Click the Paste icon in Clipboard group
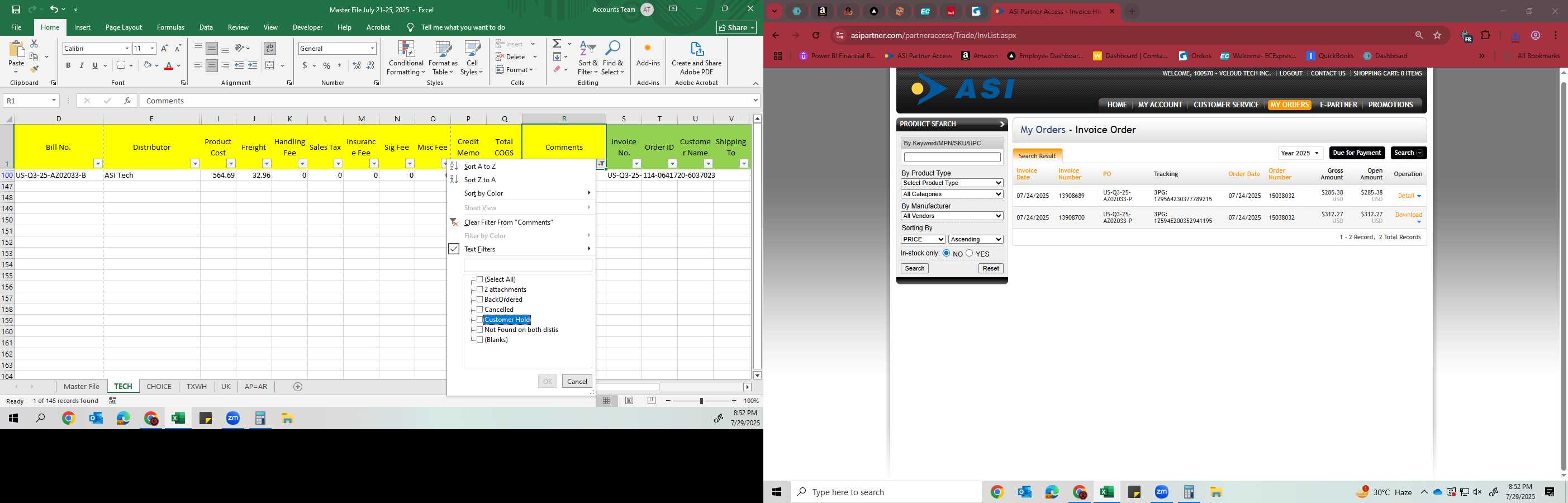The height and width of the screenshot is (503, 1568). tap(16, 50)
